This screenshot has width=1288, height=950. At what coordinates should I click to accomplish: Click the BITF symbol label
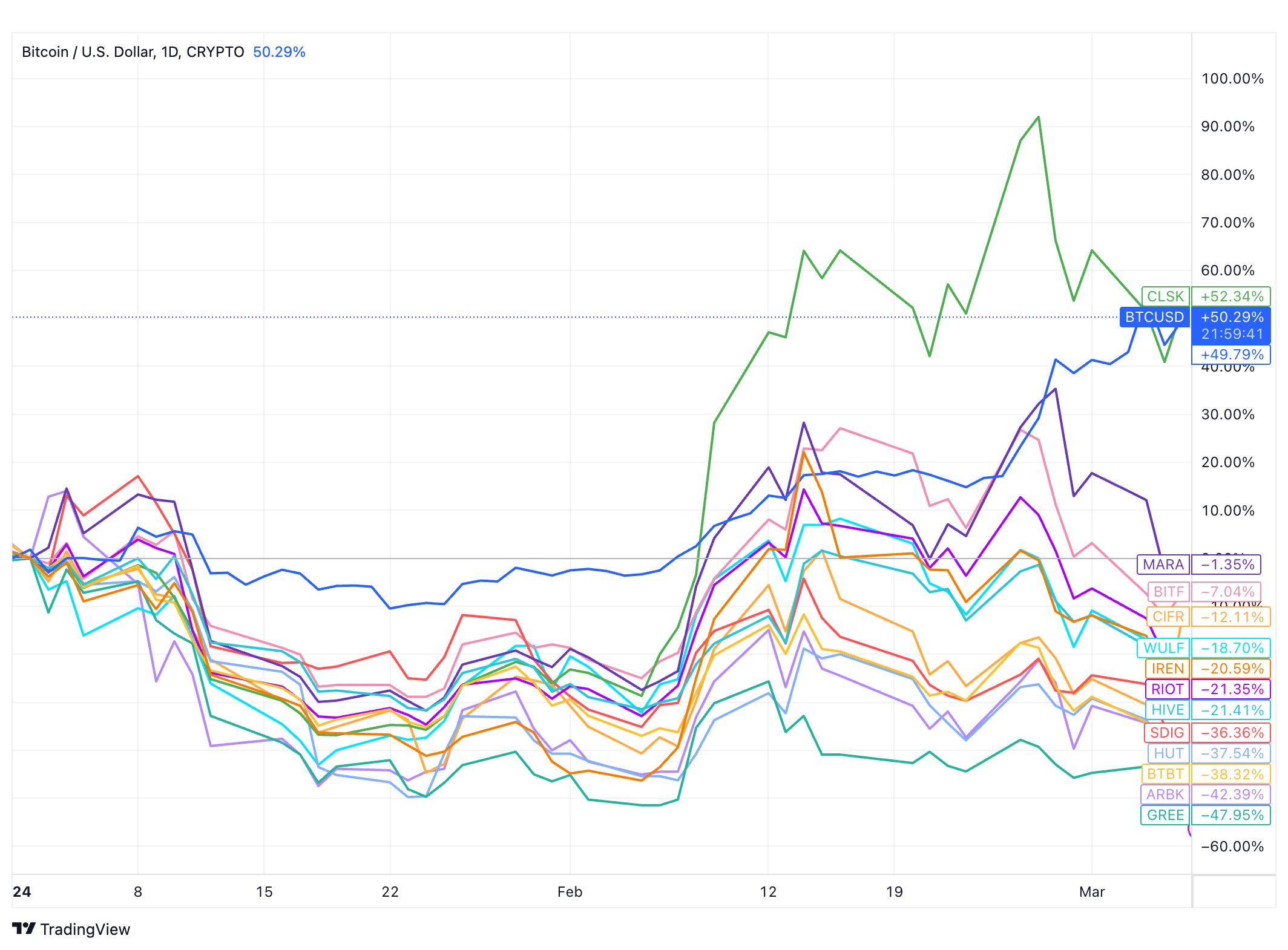[x=1168, y=592]
